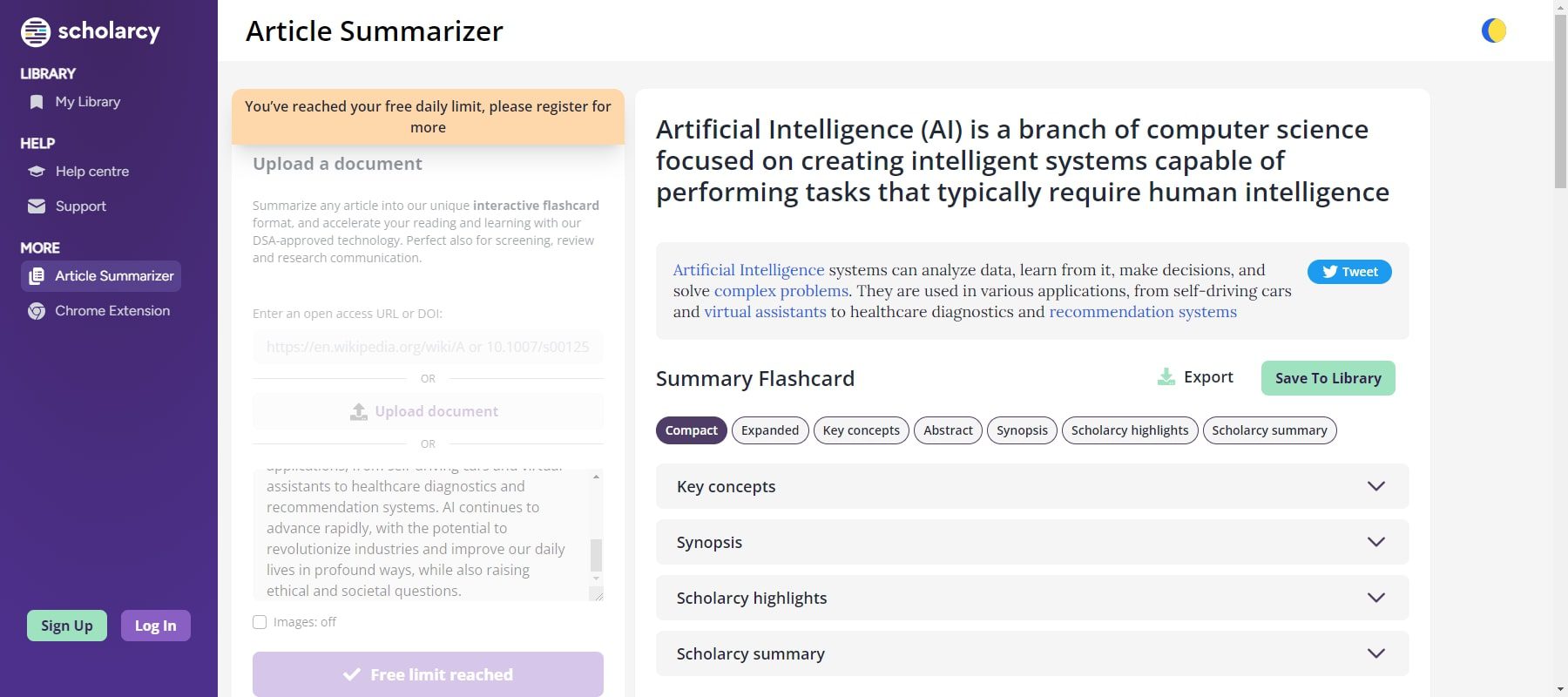
Task: Select the Help centre graduation cap icon
Action: (x=35, y=171)
